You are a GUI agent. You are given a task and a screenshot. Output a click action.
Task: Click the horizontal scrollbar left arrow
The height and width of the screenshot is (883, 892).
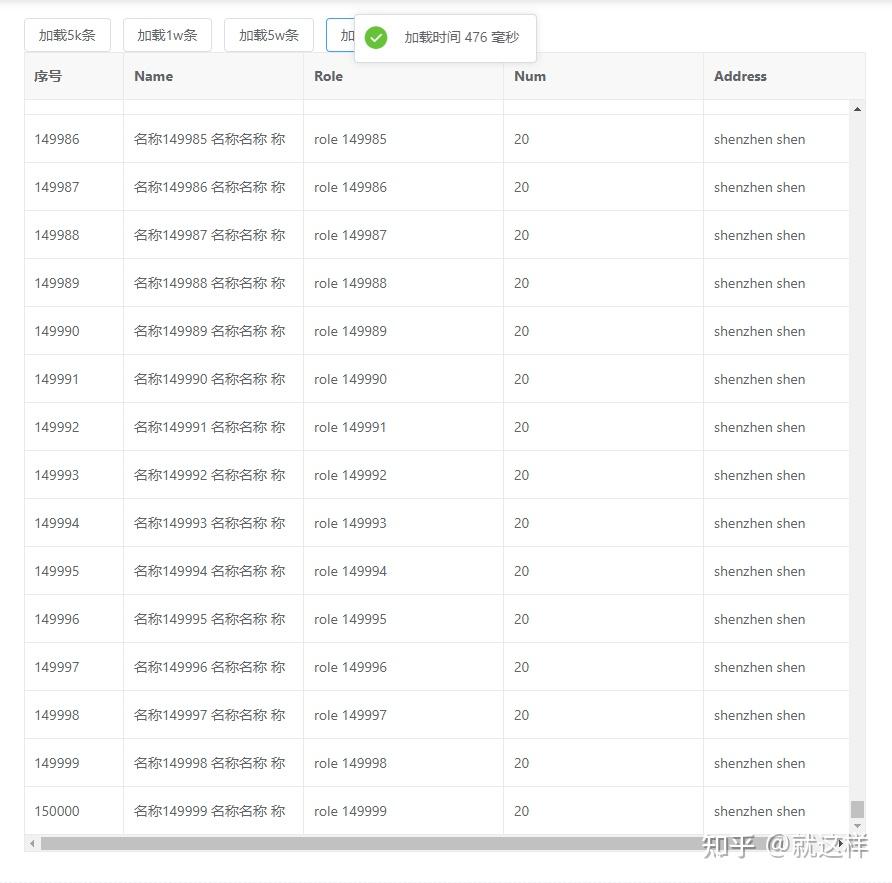[x=31, y=844]
